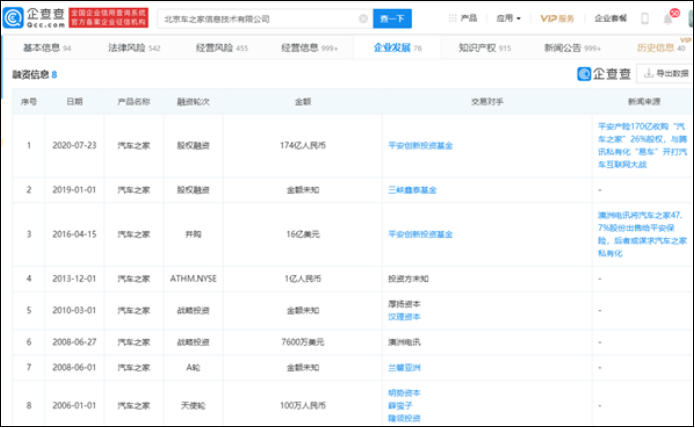This screenshot has width=695, height=428.
Task: Open VIP服务 in the header
Action: pos(557,18)
